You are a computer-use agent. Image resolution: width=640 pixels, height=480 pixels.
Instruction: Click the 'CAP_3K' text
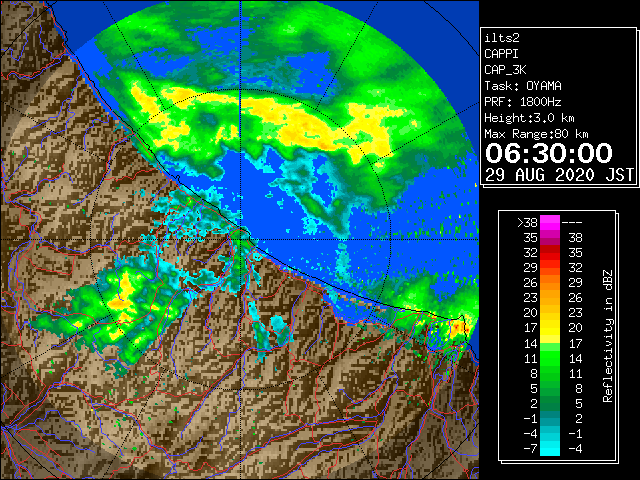point(505,70)
